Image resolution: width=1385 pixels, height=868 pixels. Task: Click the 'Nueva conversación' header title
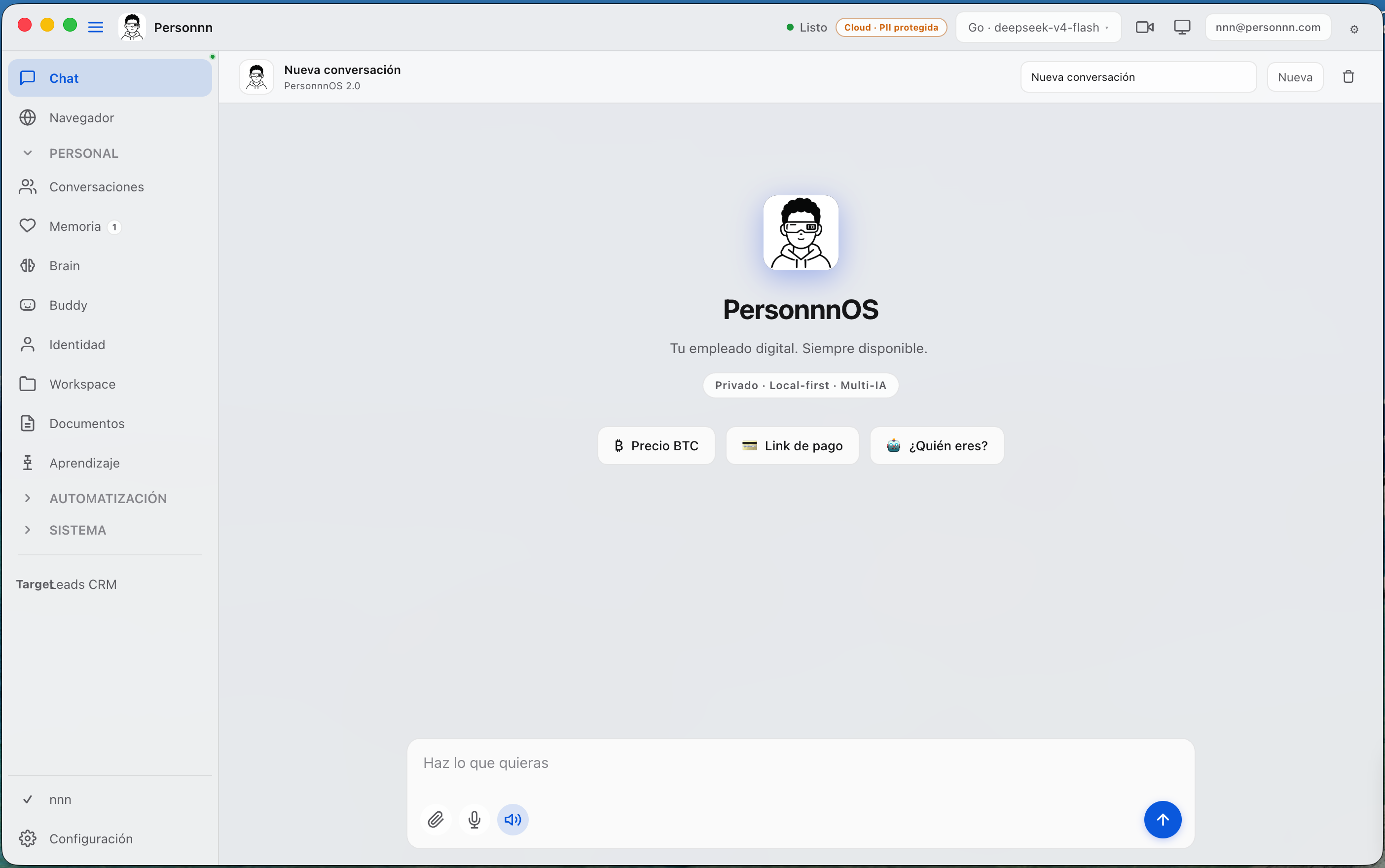(x=342, y=70)
